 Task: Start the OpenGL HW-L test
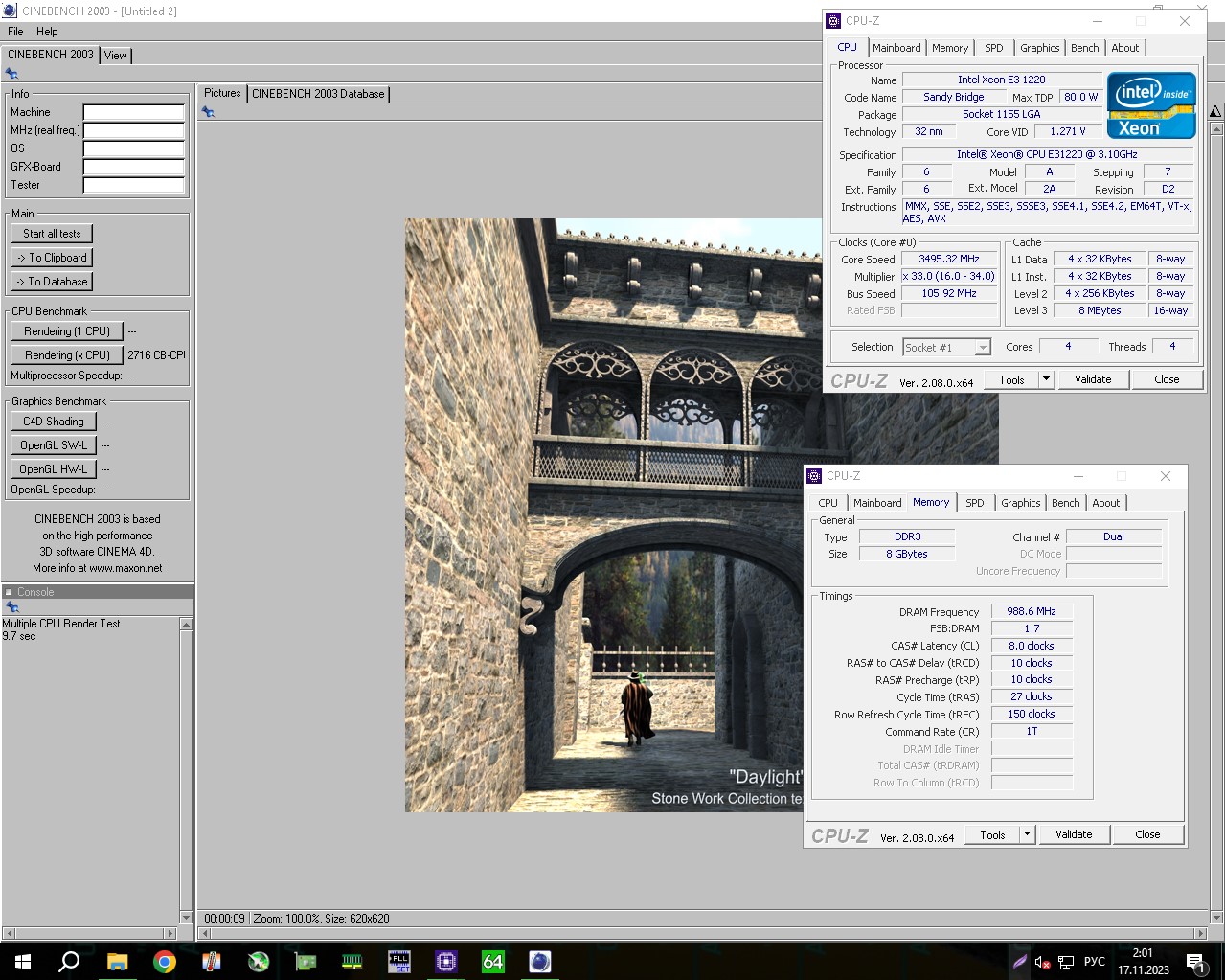(54, 469)
